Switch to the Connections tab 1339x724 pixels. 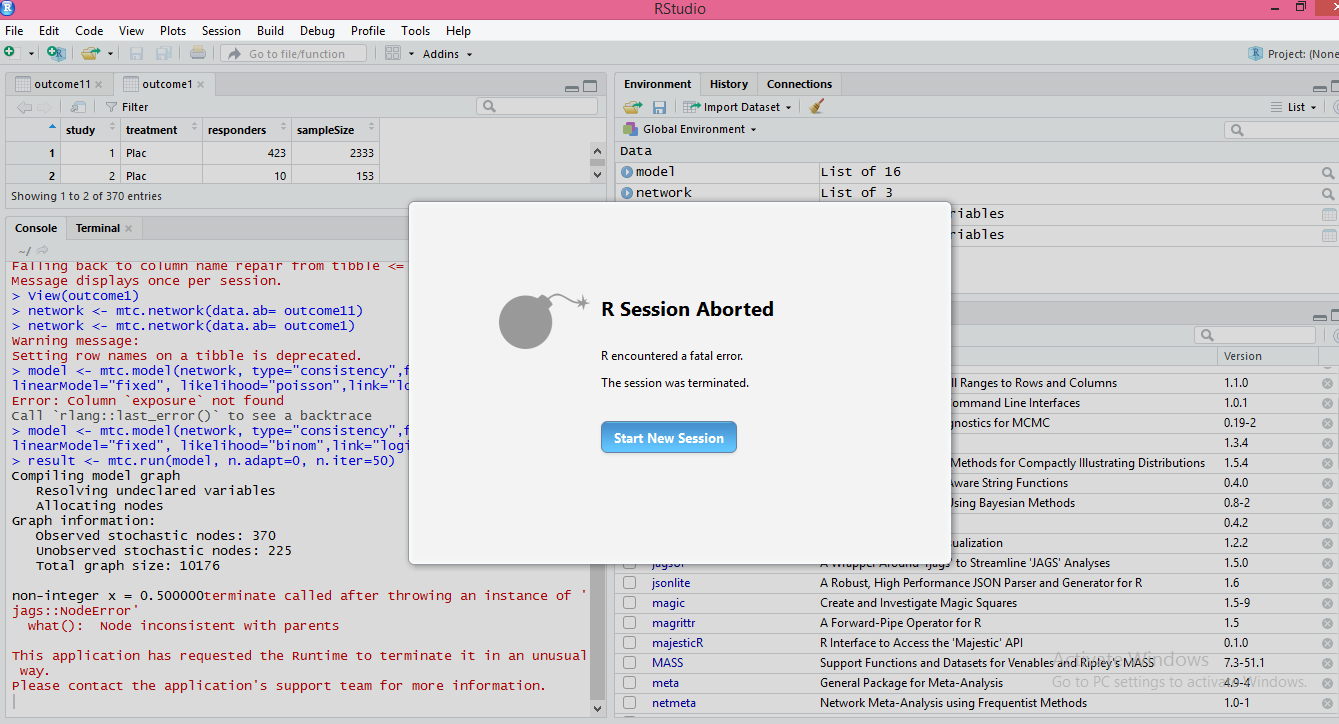pyautogui.click(x=799, y=84)
